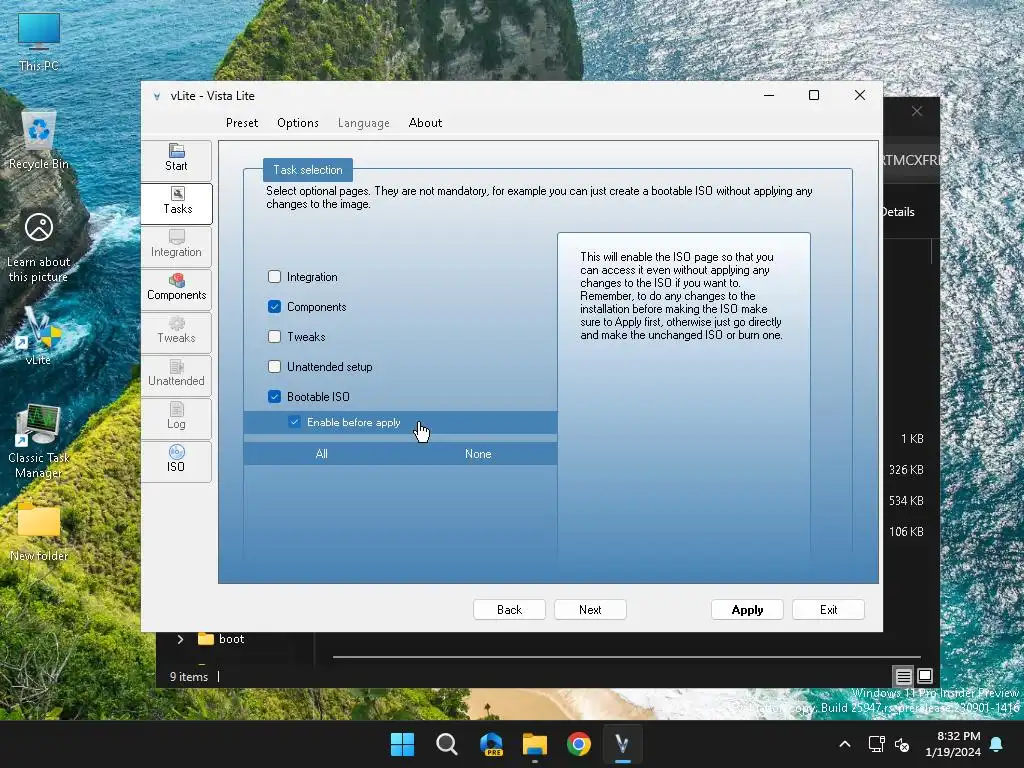1024x768 pixels.
Task: Select None to clear tasks
Action: point(478,454)
